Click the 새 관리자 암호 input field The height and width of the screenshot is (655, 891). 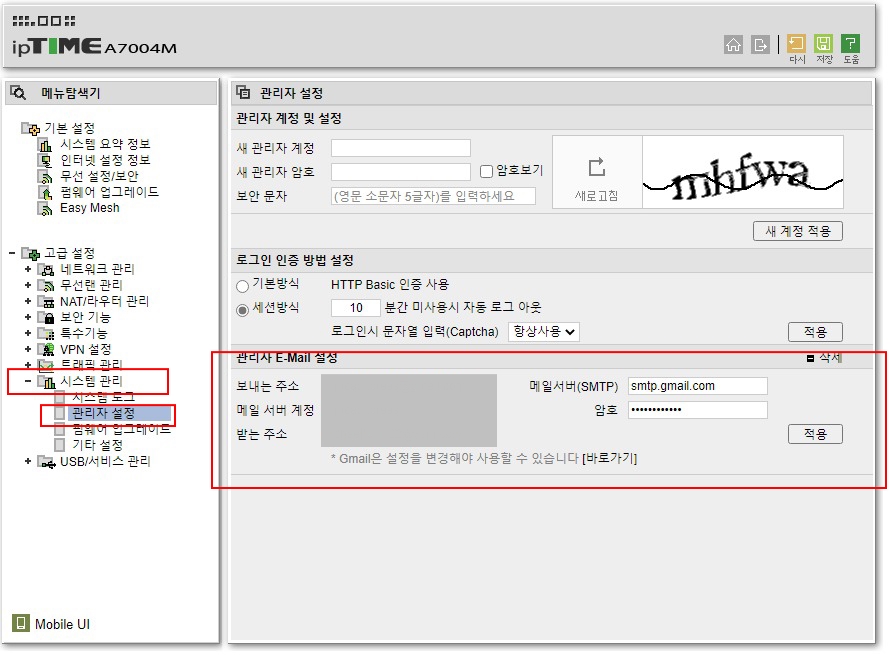[x=401, y=172]
